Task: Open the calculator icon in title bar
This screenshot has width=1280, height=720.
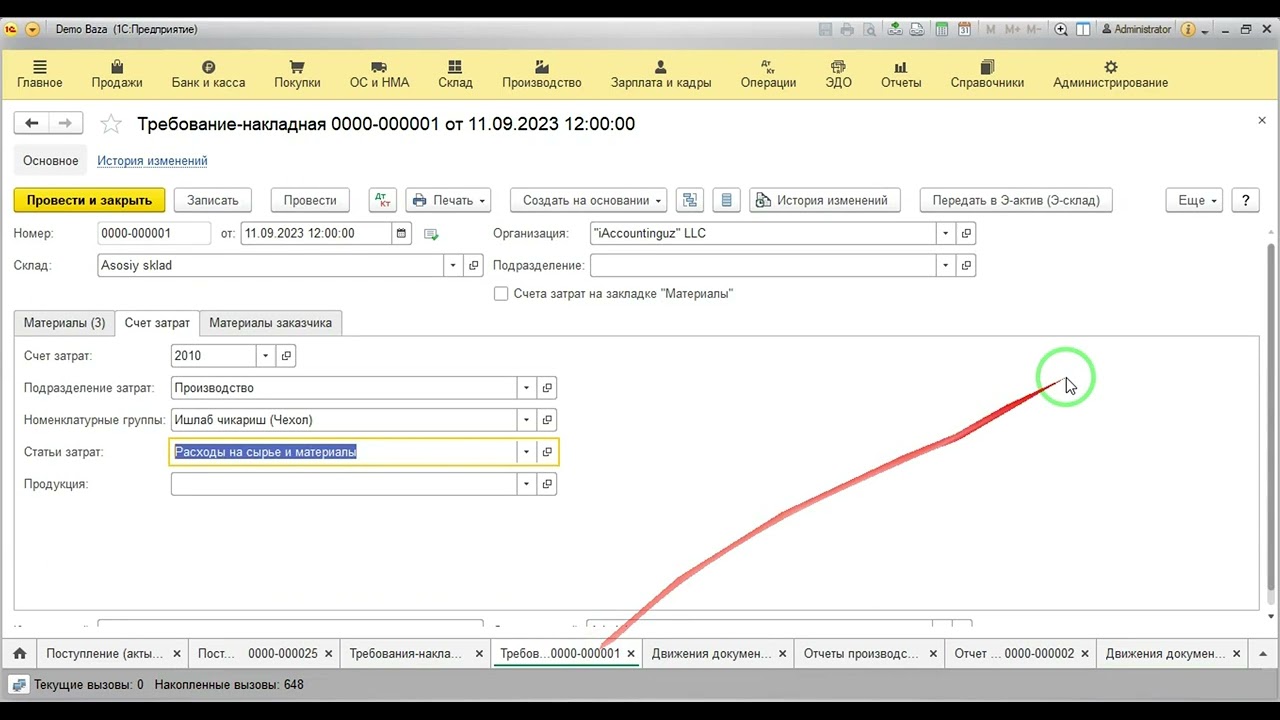Action: pos(942,29)
